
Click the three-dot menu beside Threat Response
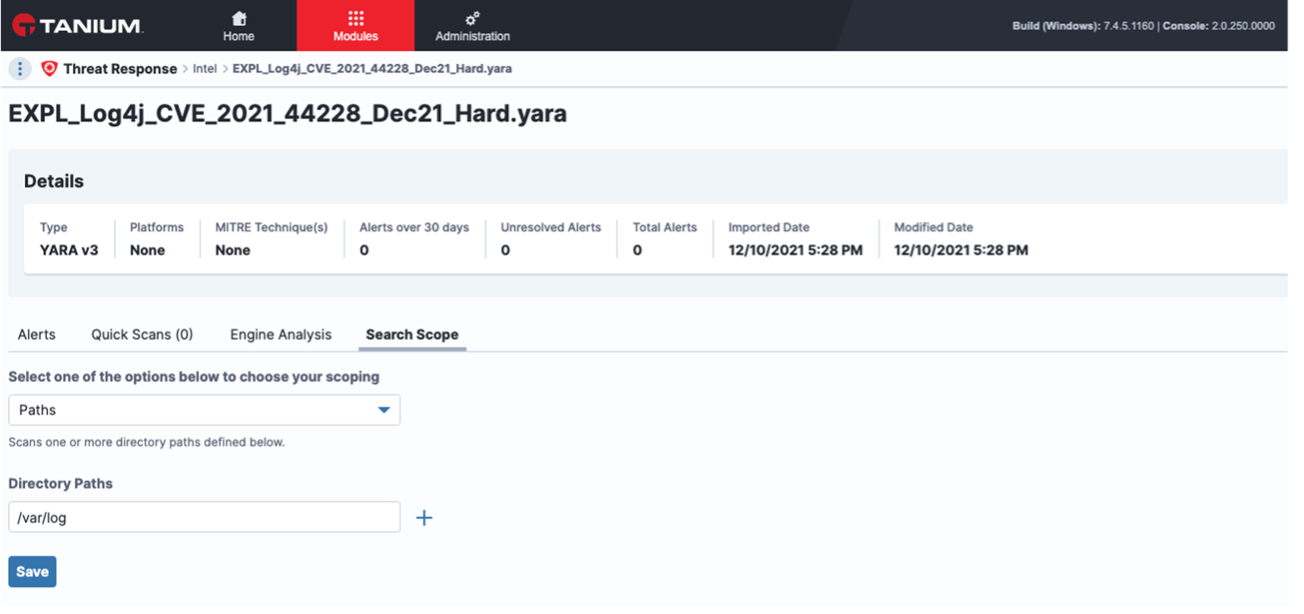coord(20,69)
